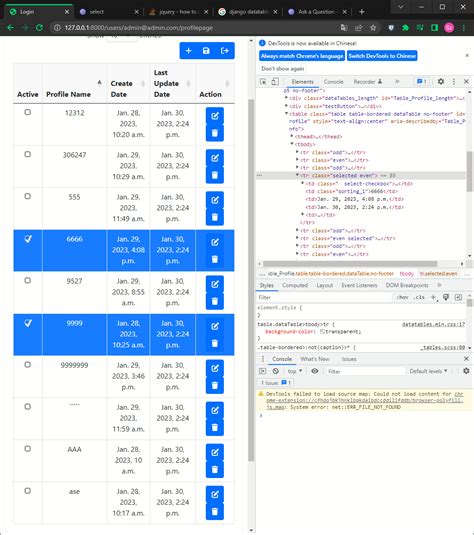The height and width of the screenshot is (535, 474).
Task: Delete the profile AAA row
Action: [215, 469]
